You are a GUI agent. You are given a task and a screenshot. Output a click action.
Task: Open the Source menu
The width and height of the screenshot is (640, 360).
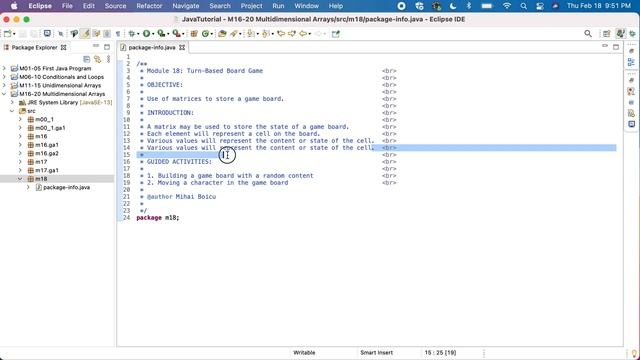[x=116, y=6]
